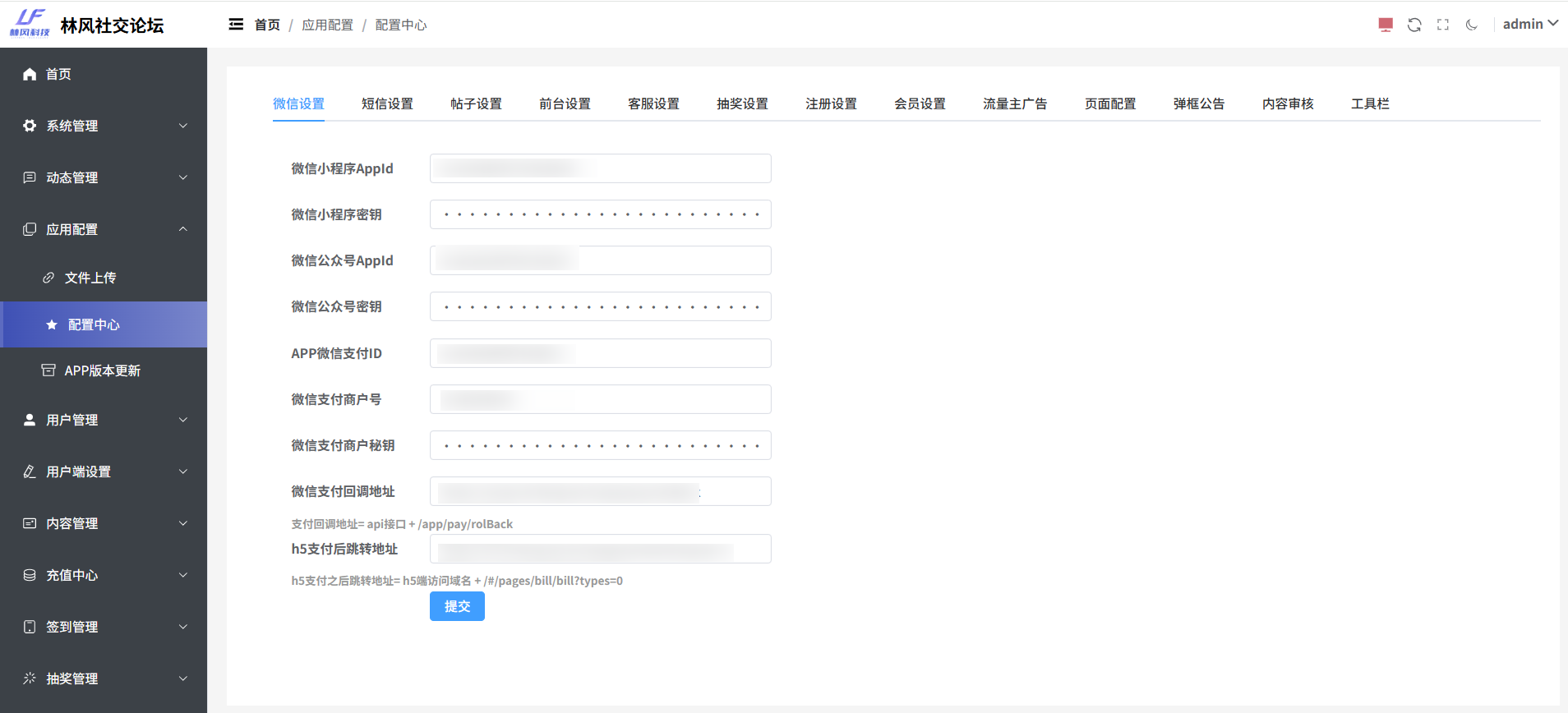Click the archive icon for APP版本更新
This screenshot has width=1568, height=713.
[x=48, y=370]
